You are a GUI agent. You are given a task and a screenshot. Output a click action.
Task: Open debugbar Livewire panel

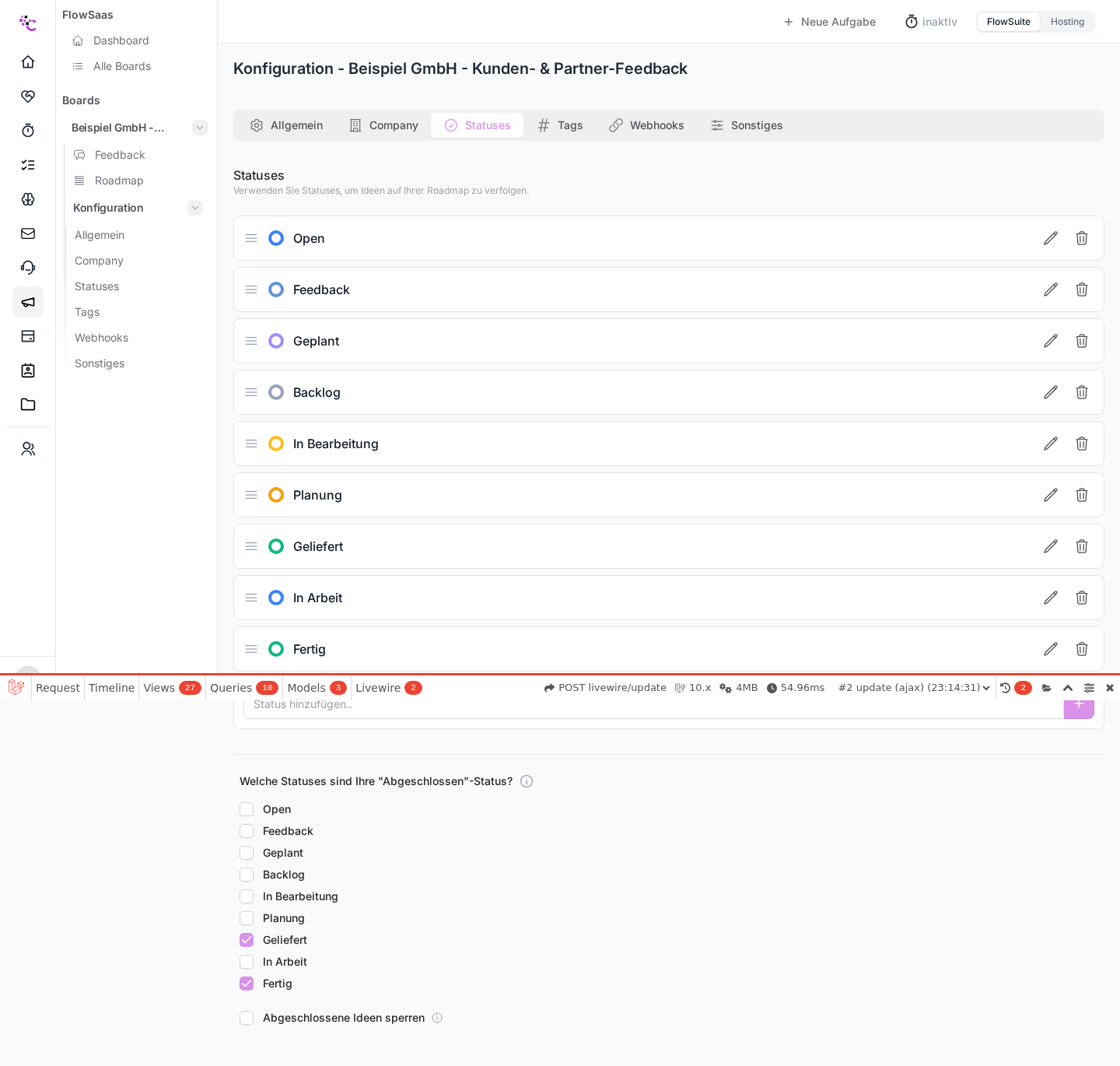[388, 688]
